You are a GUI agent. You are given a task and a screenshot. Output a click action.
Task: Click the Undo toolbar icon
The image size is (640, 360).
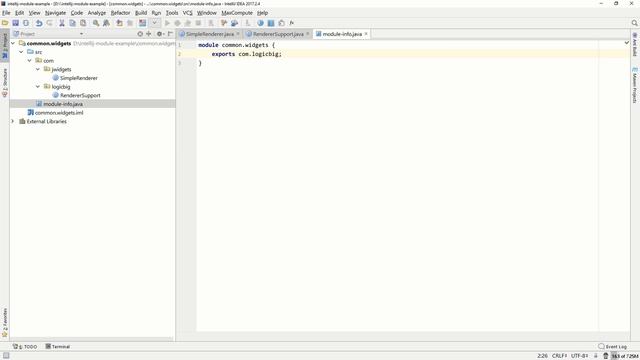coord(39,23)
